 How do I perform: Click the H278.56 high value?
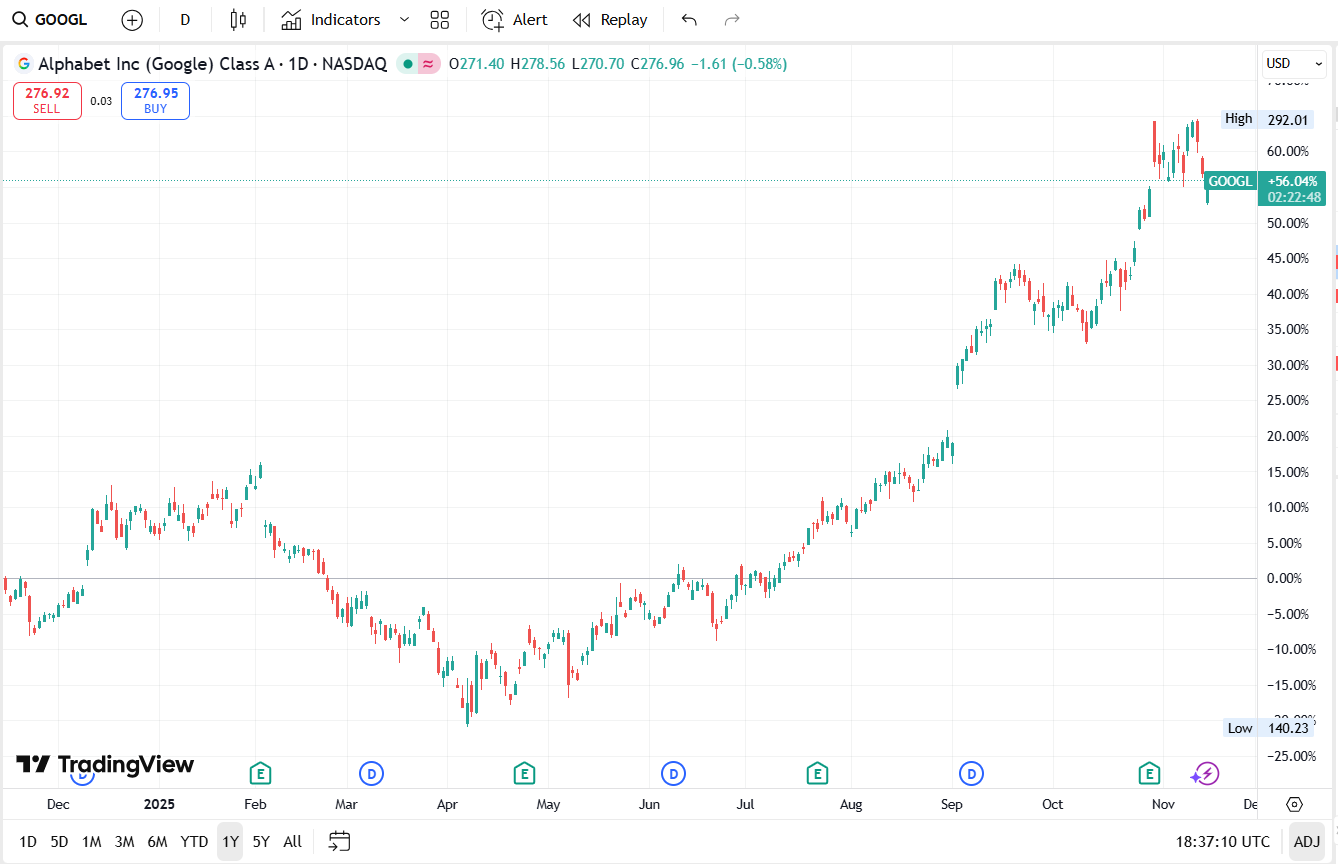click(x=537, y=64)
